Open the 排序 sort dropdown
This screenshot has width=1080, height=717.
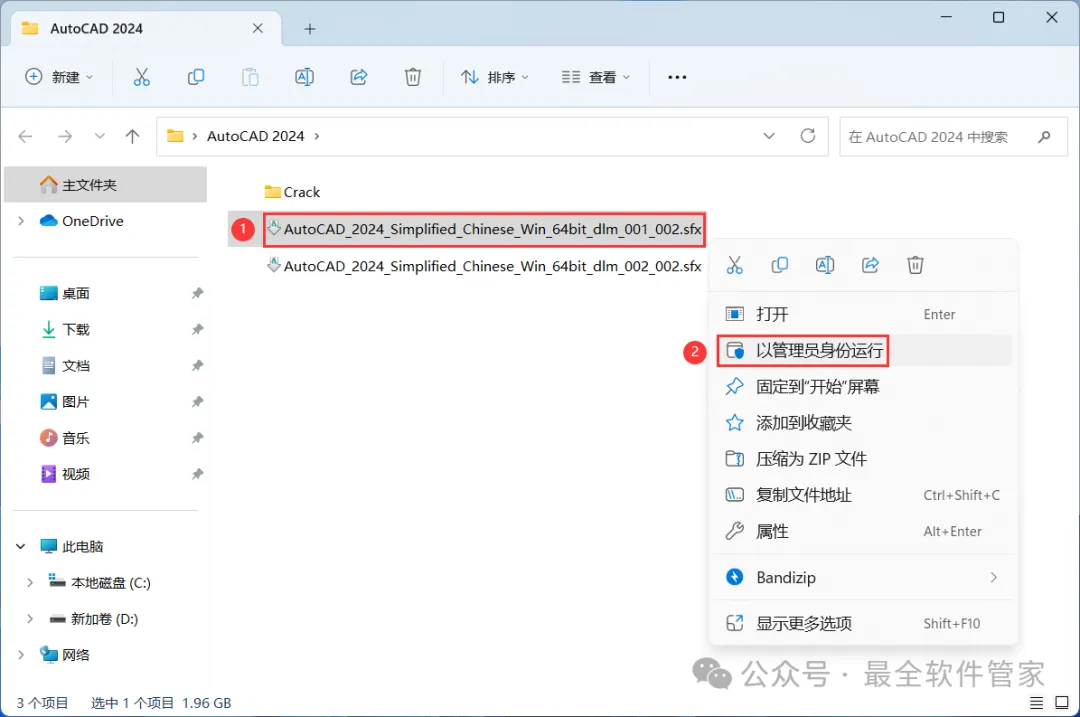(x=495, y=77)
